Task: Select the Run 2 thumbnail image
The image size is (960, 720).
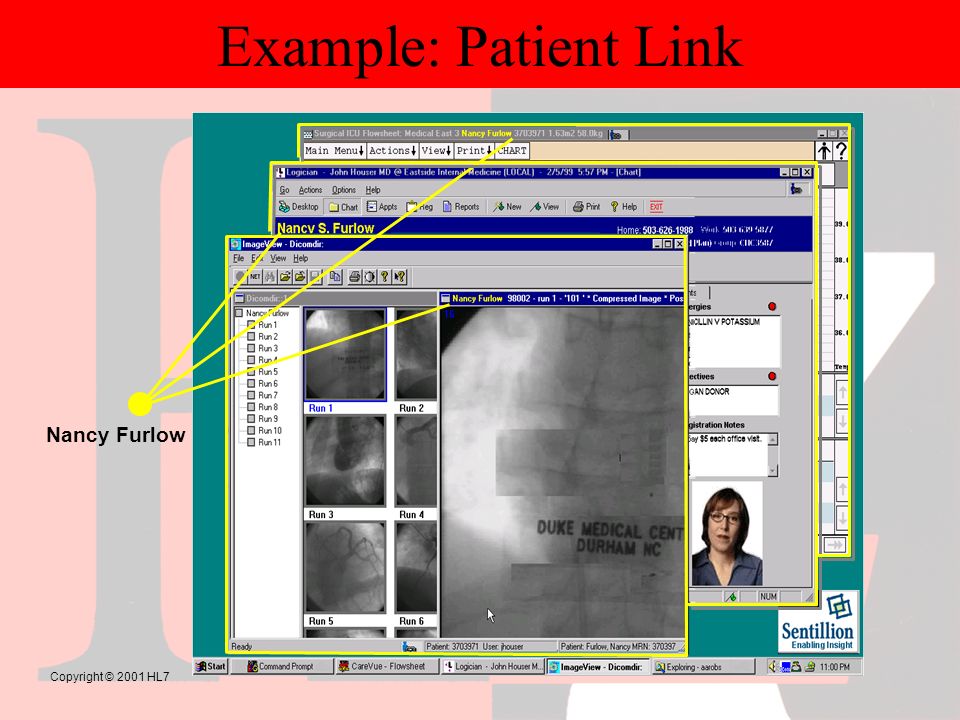Action: tap(416, 355)
